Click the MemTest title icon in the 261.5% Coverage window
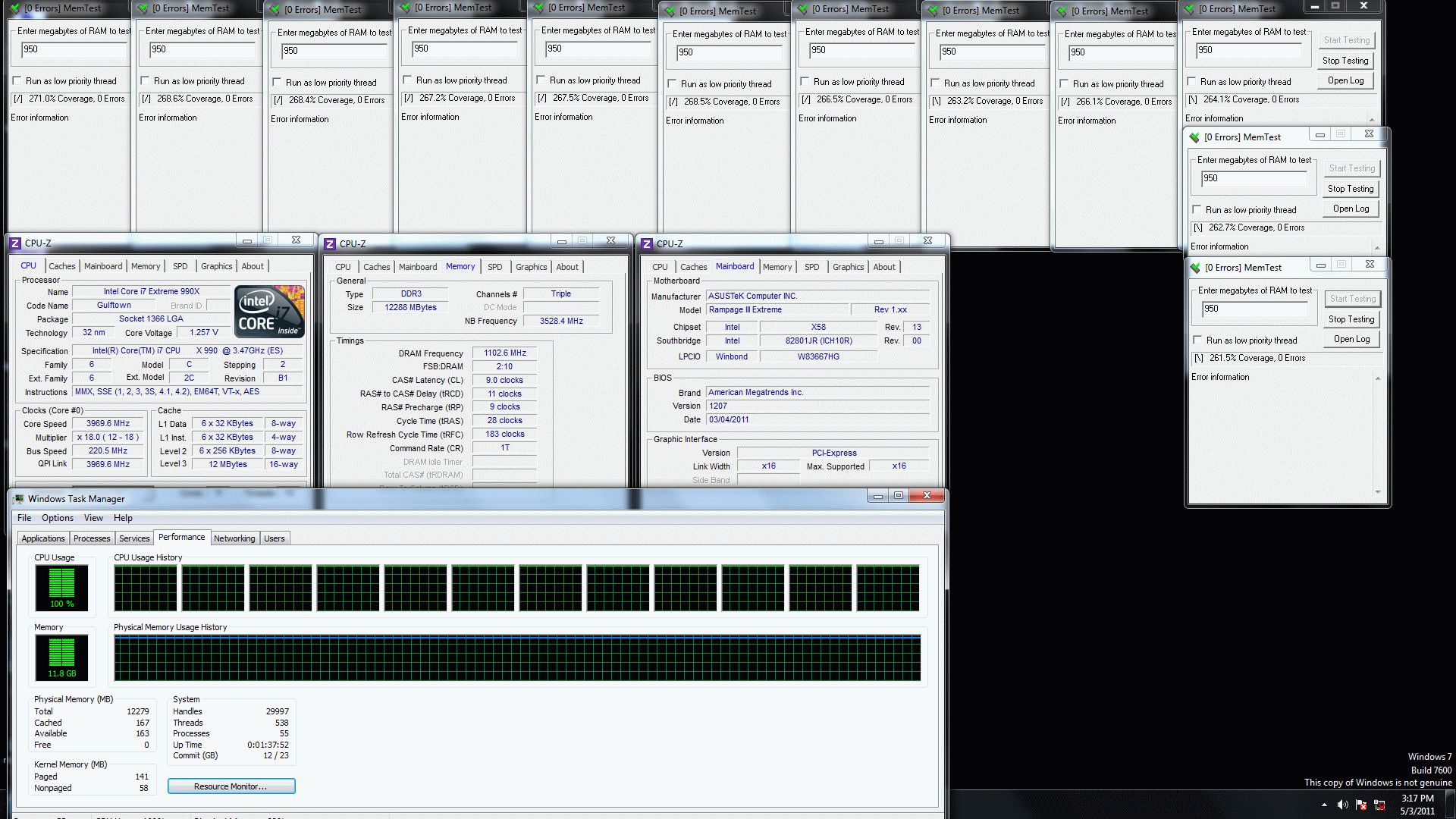Screen dimensions: 1456x819 (1196, 268)
